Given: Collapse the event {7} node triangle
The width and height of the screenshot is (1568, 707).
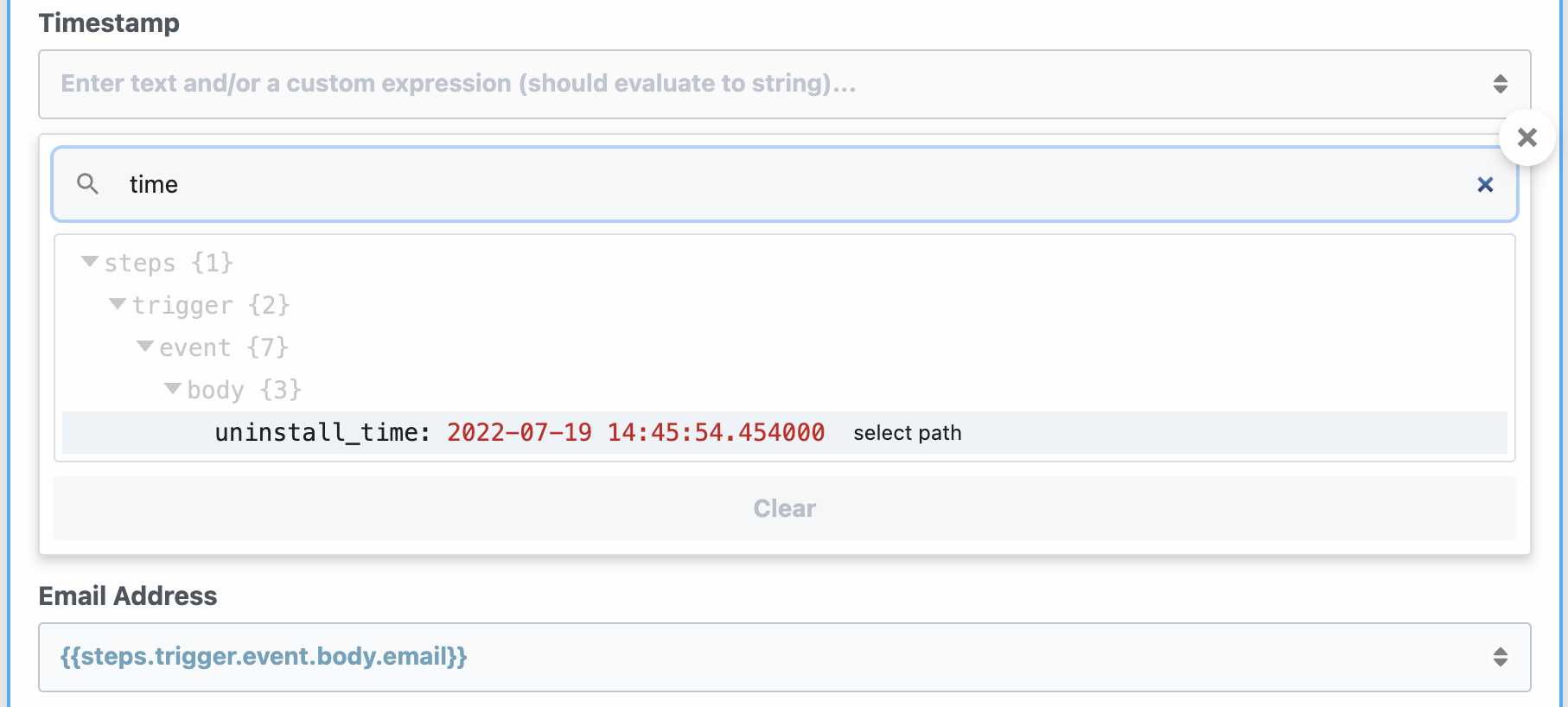Looking at the screenshot, I should (x=145, y=346).
